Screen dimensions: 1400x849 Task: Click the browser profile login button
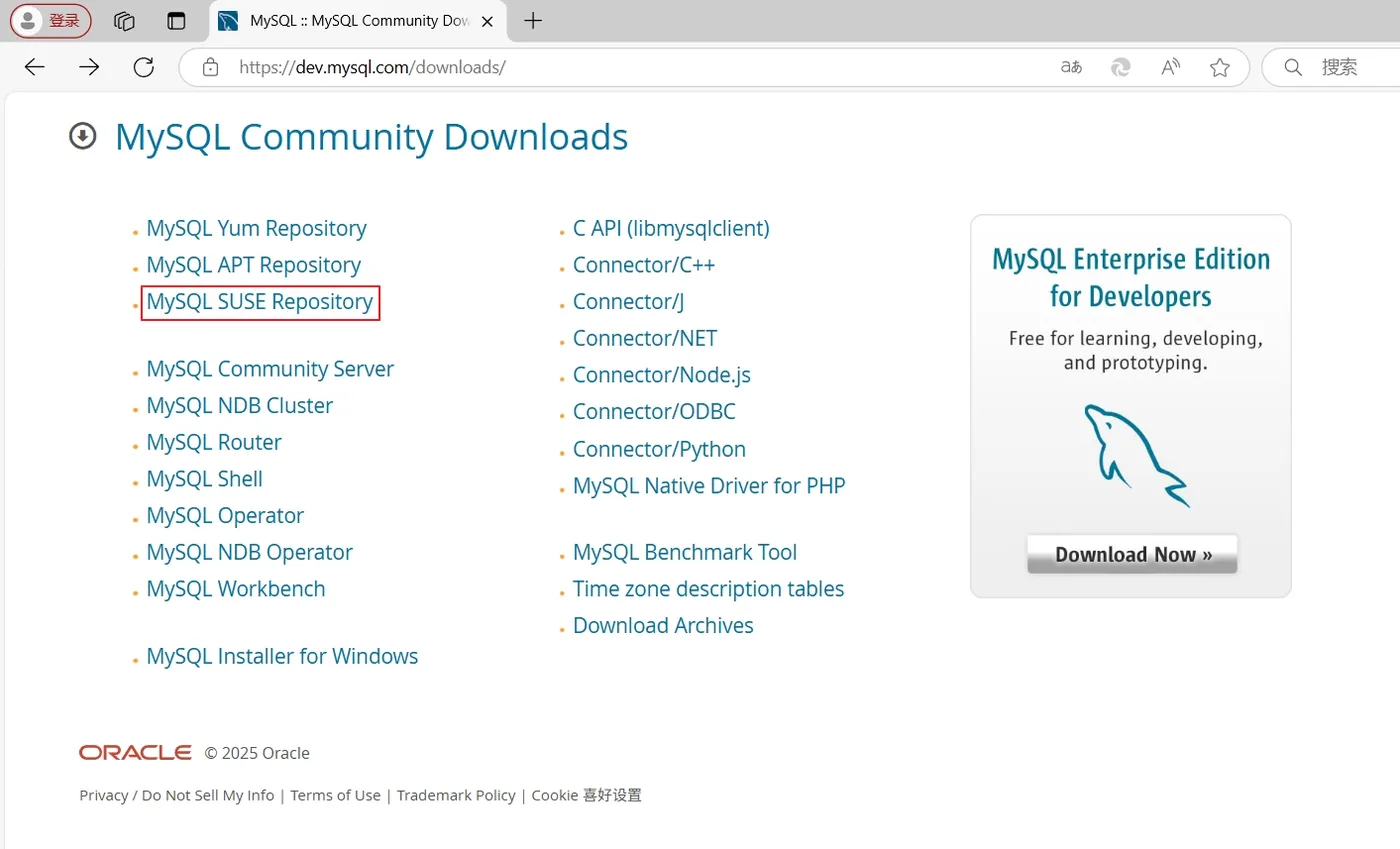[x=51, y=20]
